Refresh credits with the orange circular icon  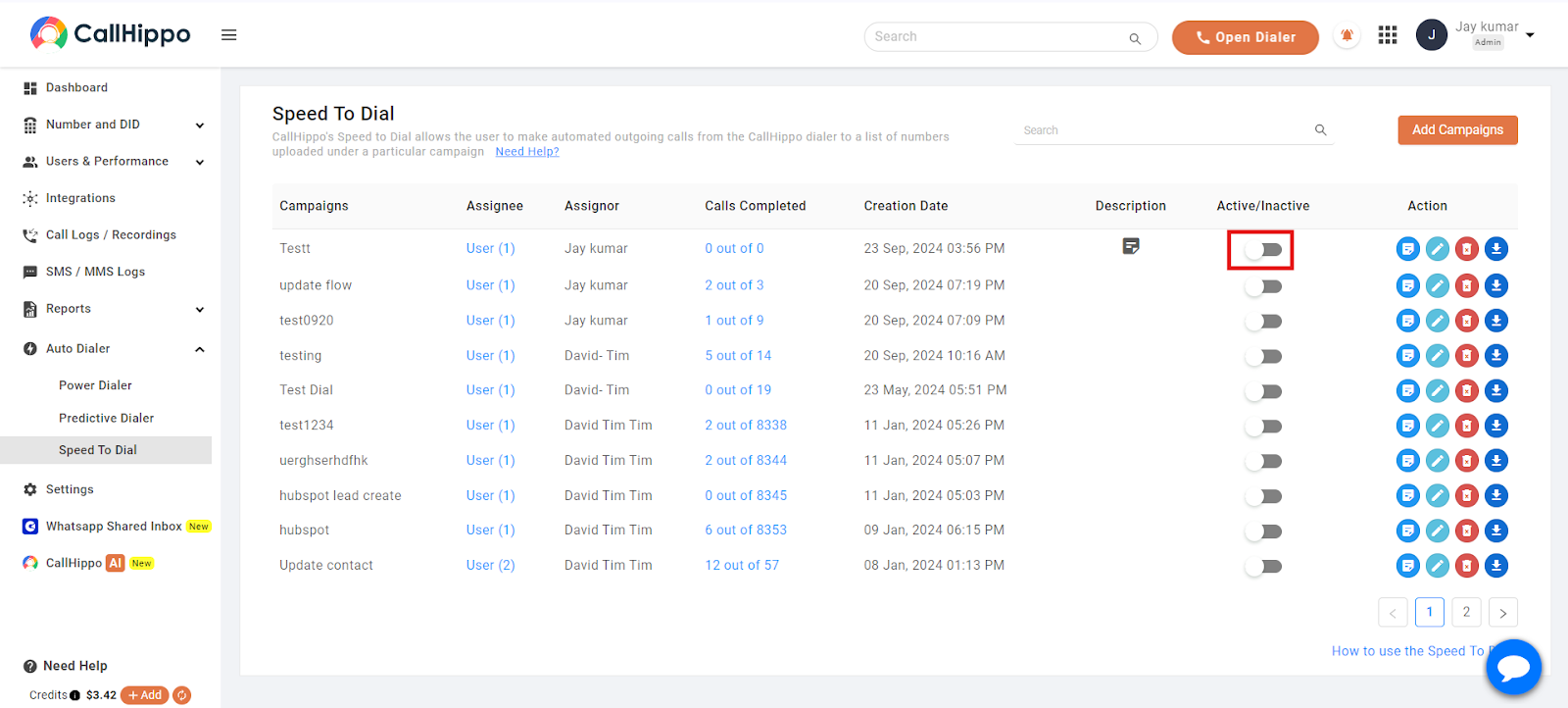click(181, 695)
